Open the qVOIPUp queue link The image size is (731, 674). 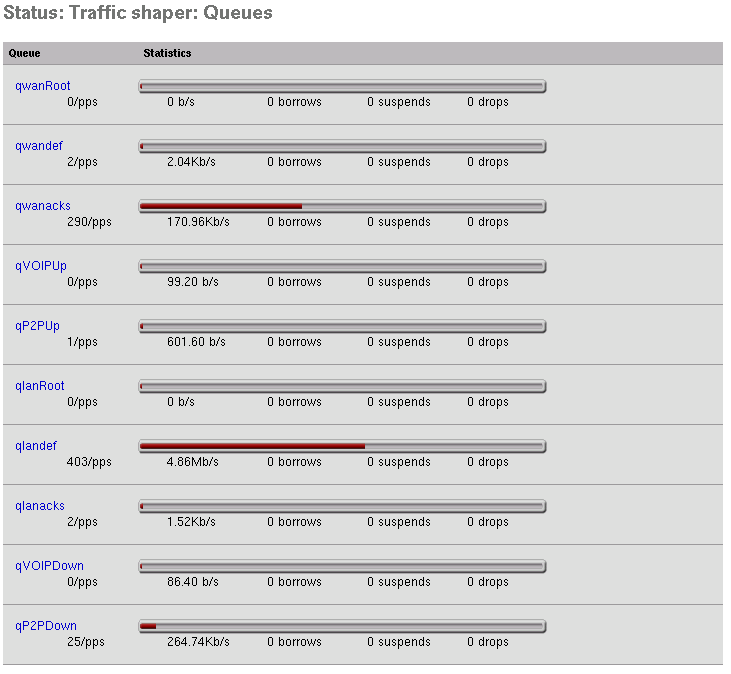coord(41,266)
